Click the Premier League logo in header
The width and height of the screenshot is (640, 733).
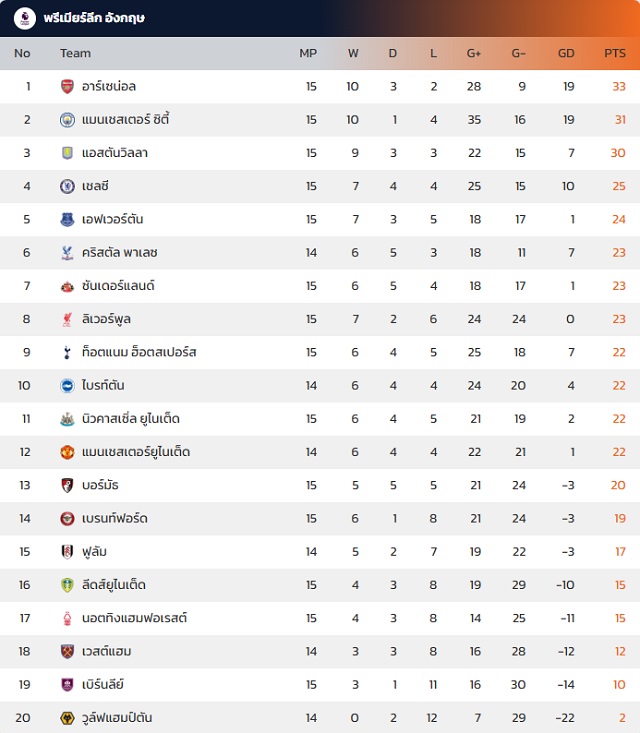25,18
